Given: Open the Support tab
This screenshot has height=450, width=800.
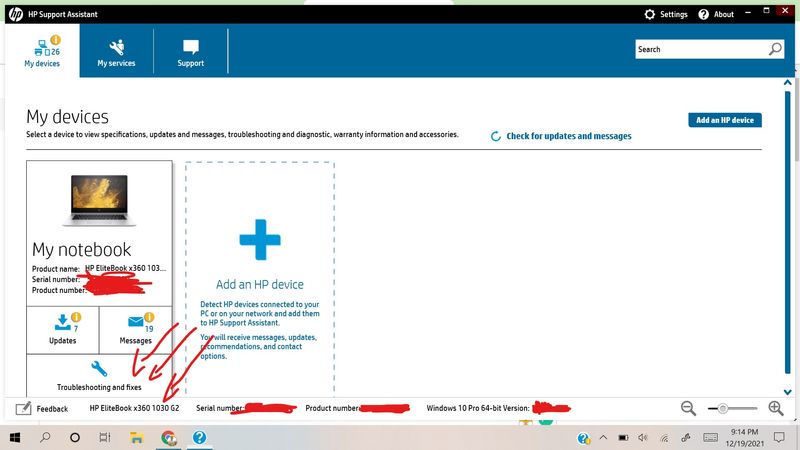Looking at the screenshot, I should coord(191,51).
